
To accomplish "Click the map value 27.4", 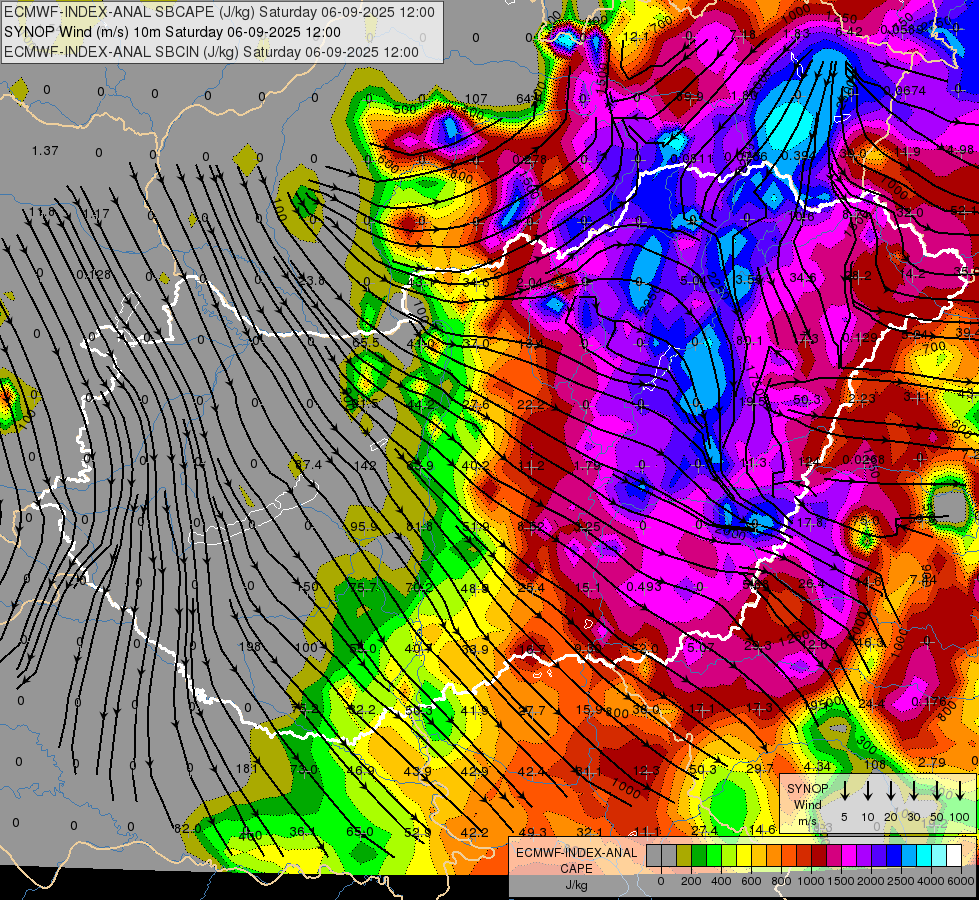I will coord(704,831).
